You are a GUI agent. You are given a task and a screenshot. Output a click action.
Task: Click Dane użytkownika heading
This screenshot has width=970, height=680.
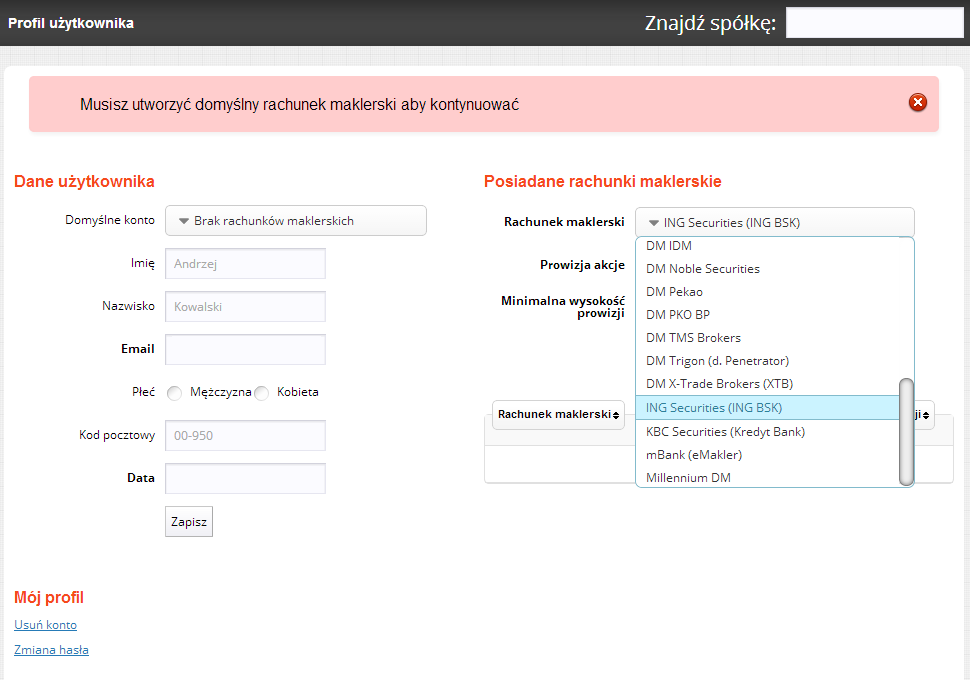[84, 181]
